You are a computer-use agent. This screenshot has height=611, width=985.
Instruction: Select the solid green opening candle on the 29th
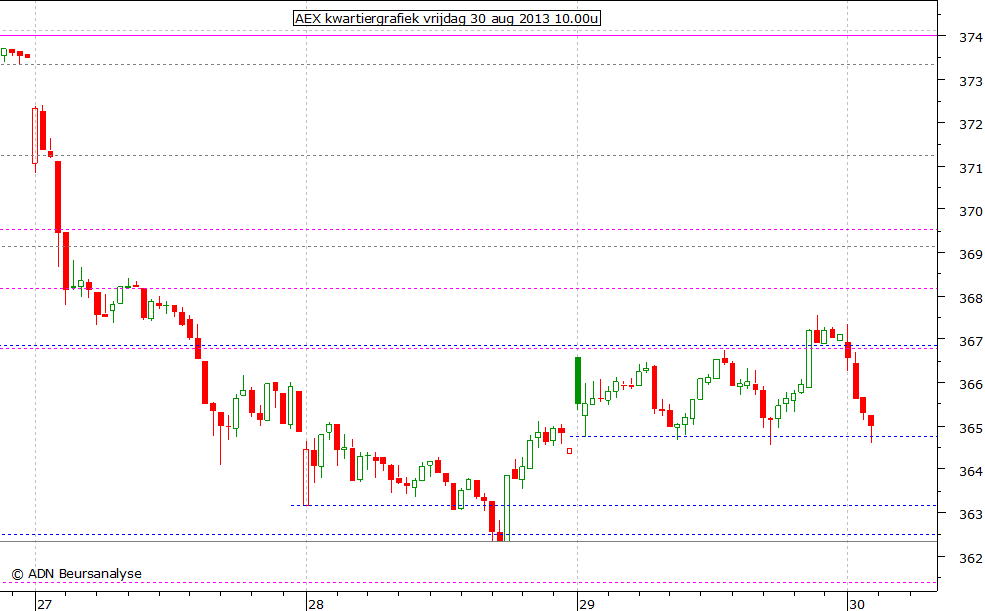click(578, 381)
